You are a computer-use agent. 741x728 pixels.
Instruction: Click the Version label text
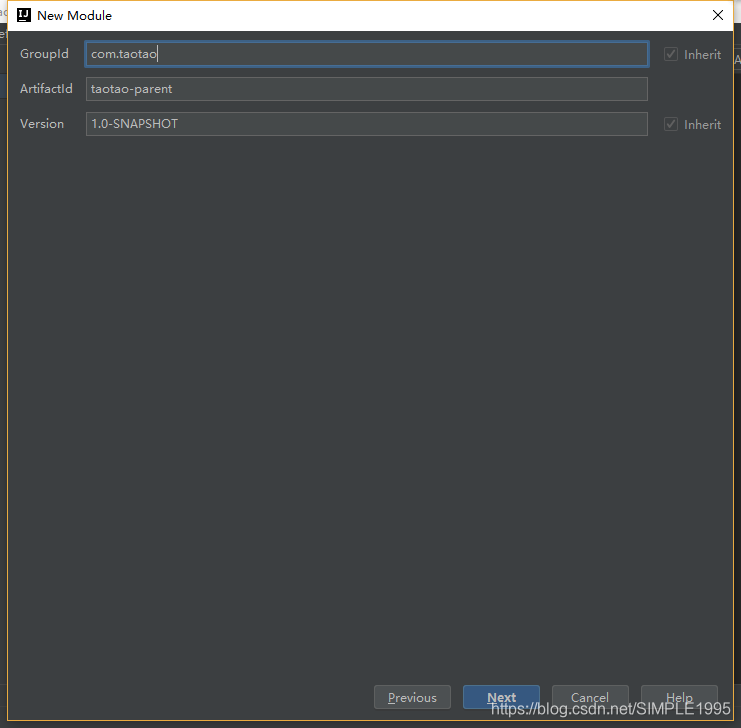click(42, 124)
